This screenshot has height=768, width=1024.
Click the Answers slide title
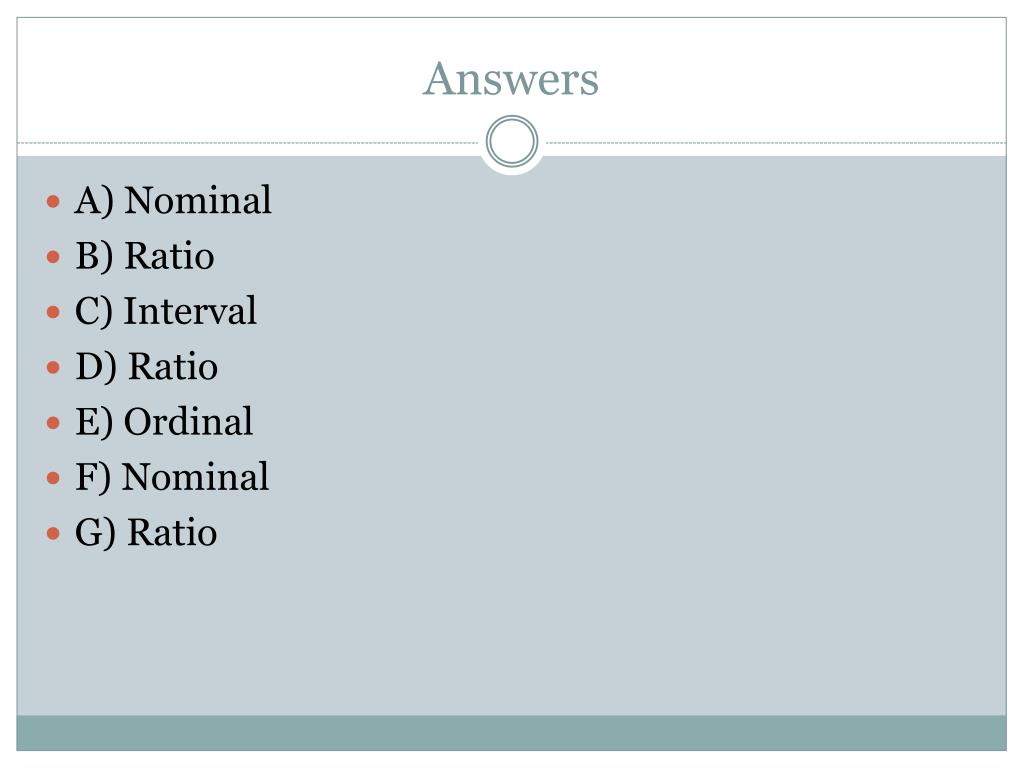pos(511,79)
